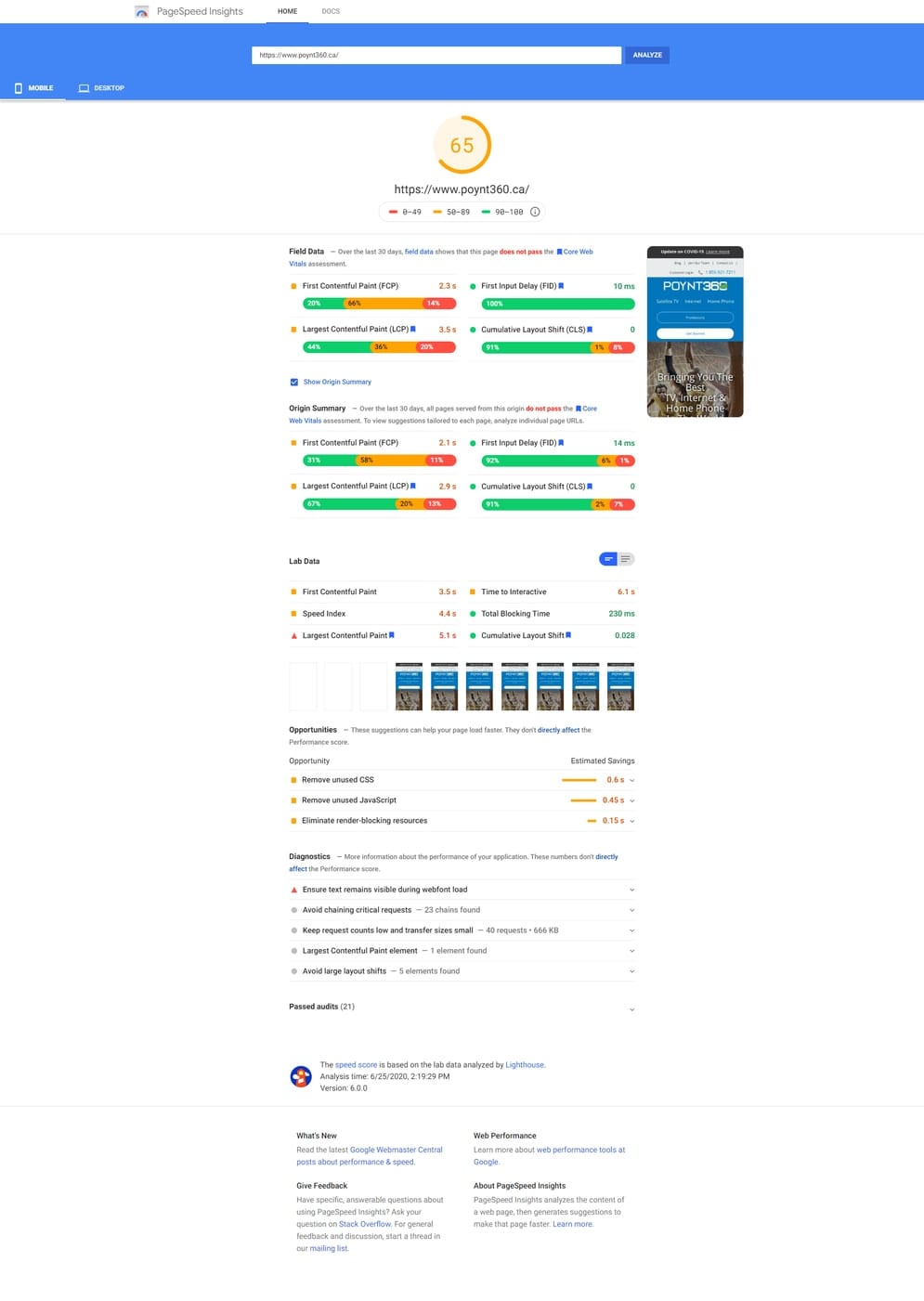Viewport: 924px width, 1301px height.
Task: Click the URL input field
Action: coord(436,55)
